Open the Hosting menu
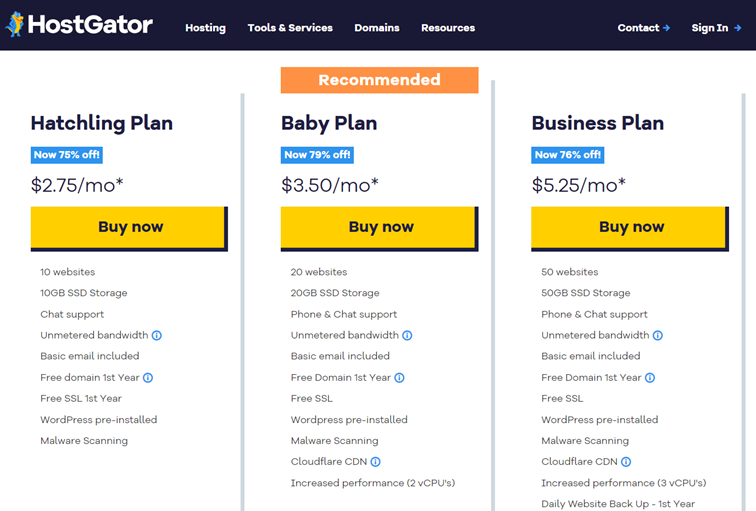Viewport: 756px width, 511px height. pyautogui.click(x=205, y=28)
